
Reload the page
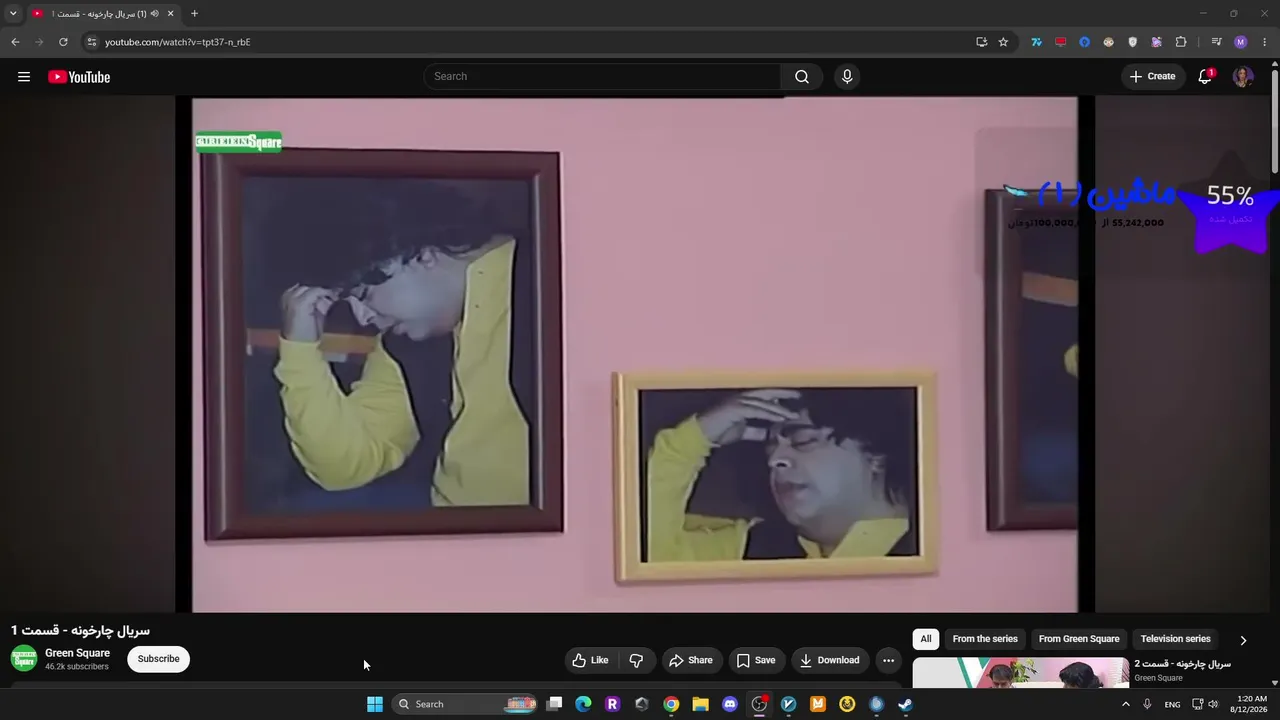[x=63, y=42]
